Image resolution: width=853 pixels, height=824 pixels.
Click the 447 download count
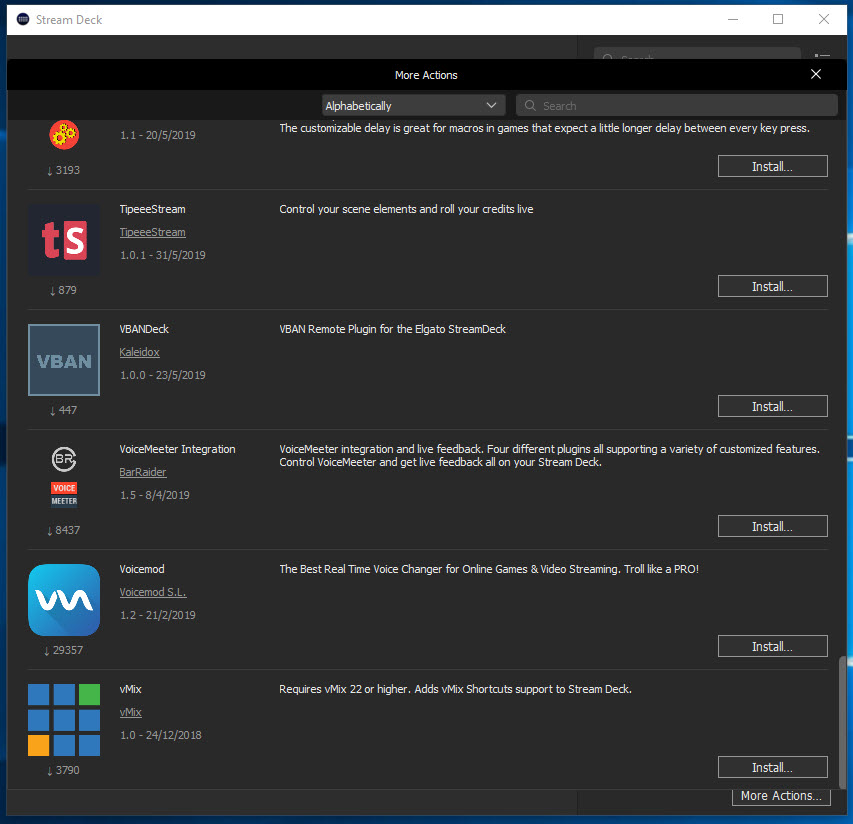pos(63,410)
